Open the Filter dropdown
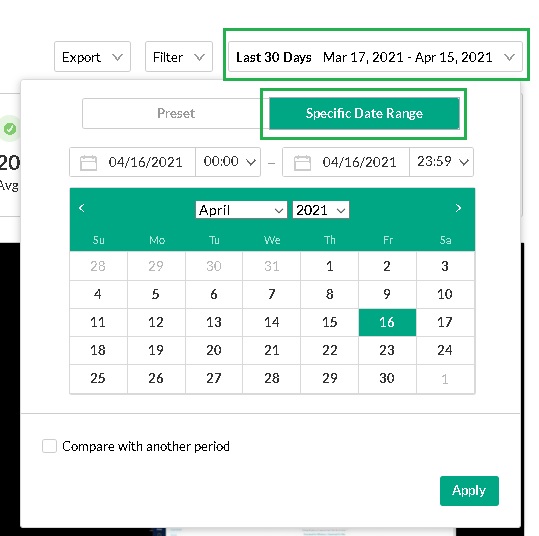 [x=179, y=57]
